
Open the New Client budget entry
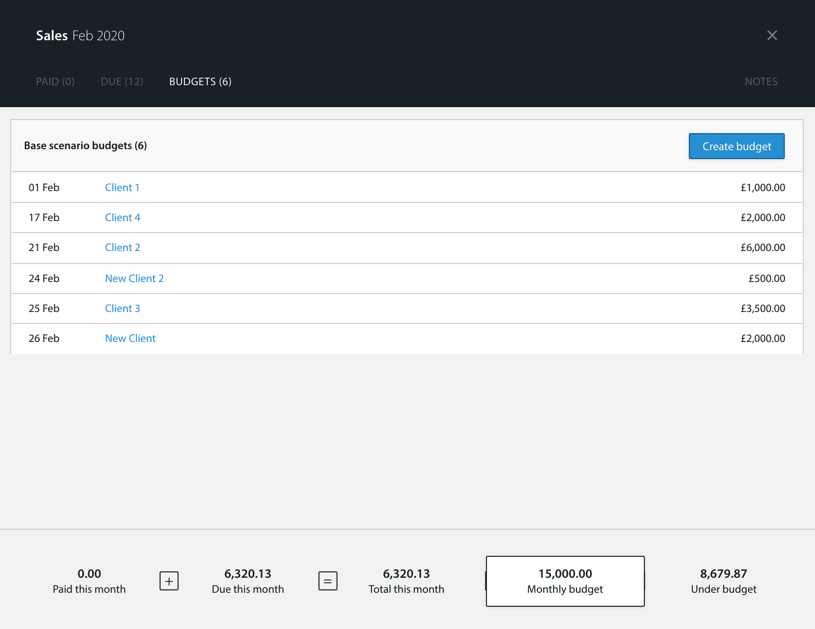point(129,338)
